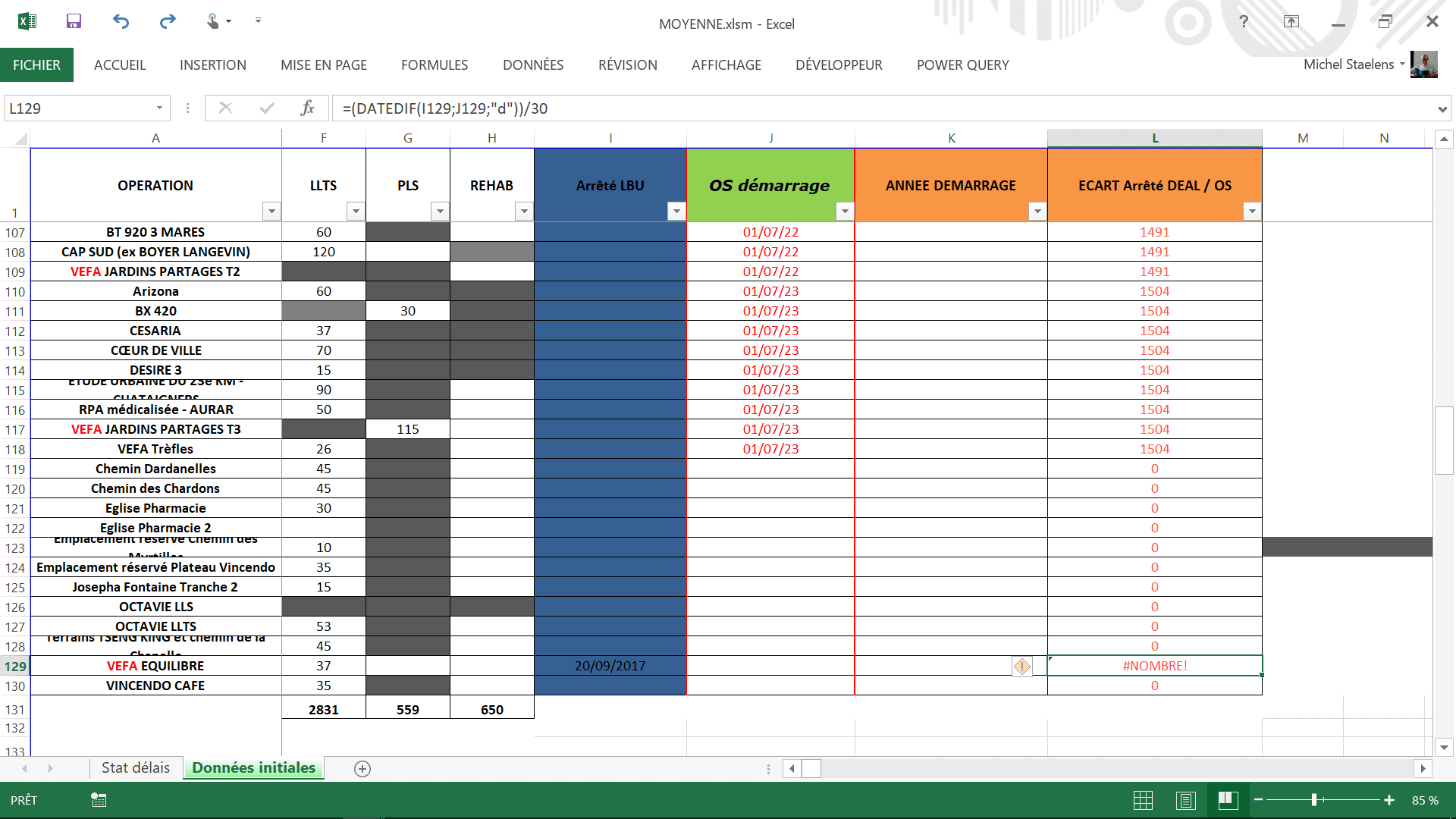
Task: Switch to Page Layout view
Action: [x=1185, y=800]
